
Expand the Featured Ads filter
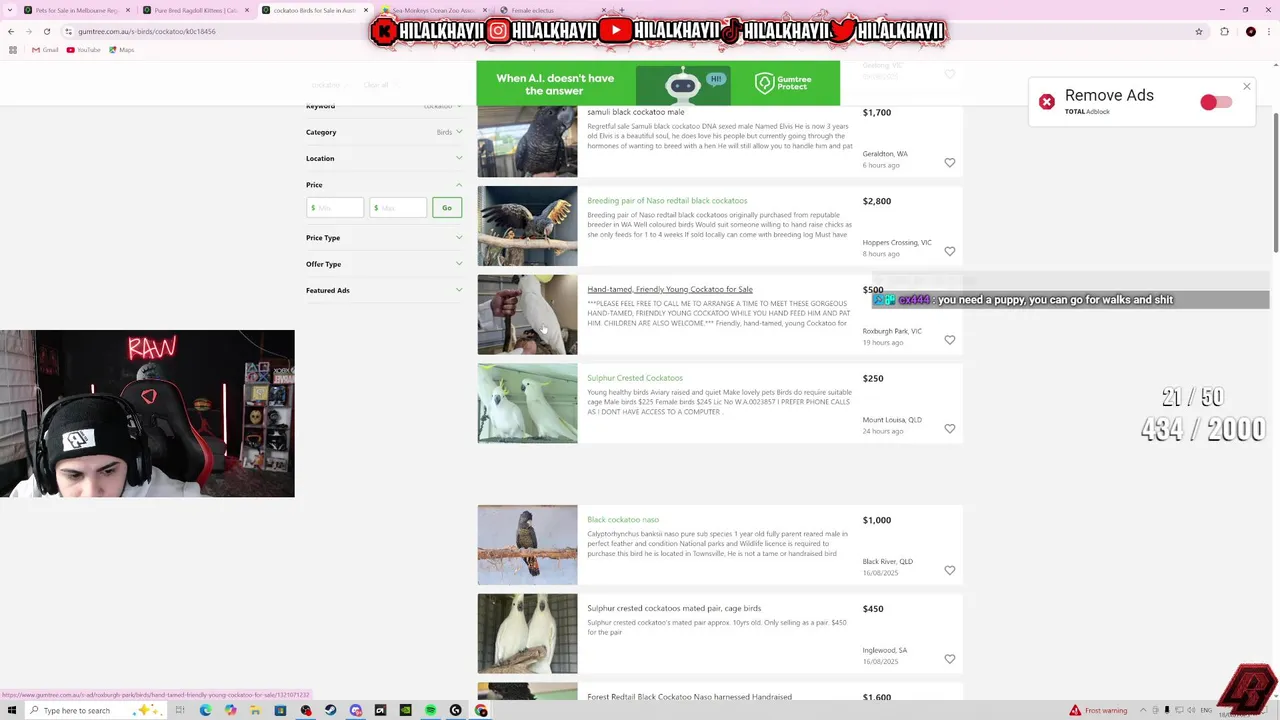click(384, 291)
